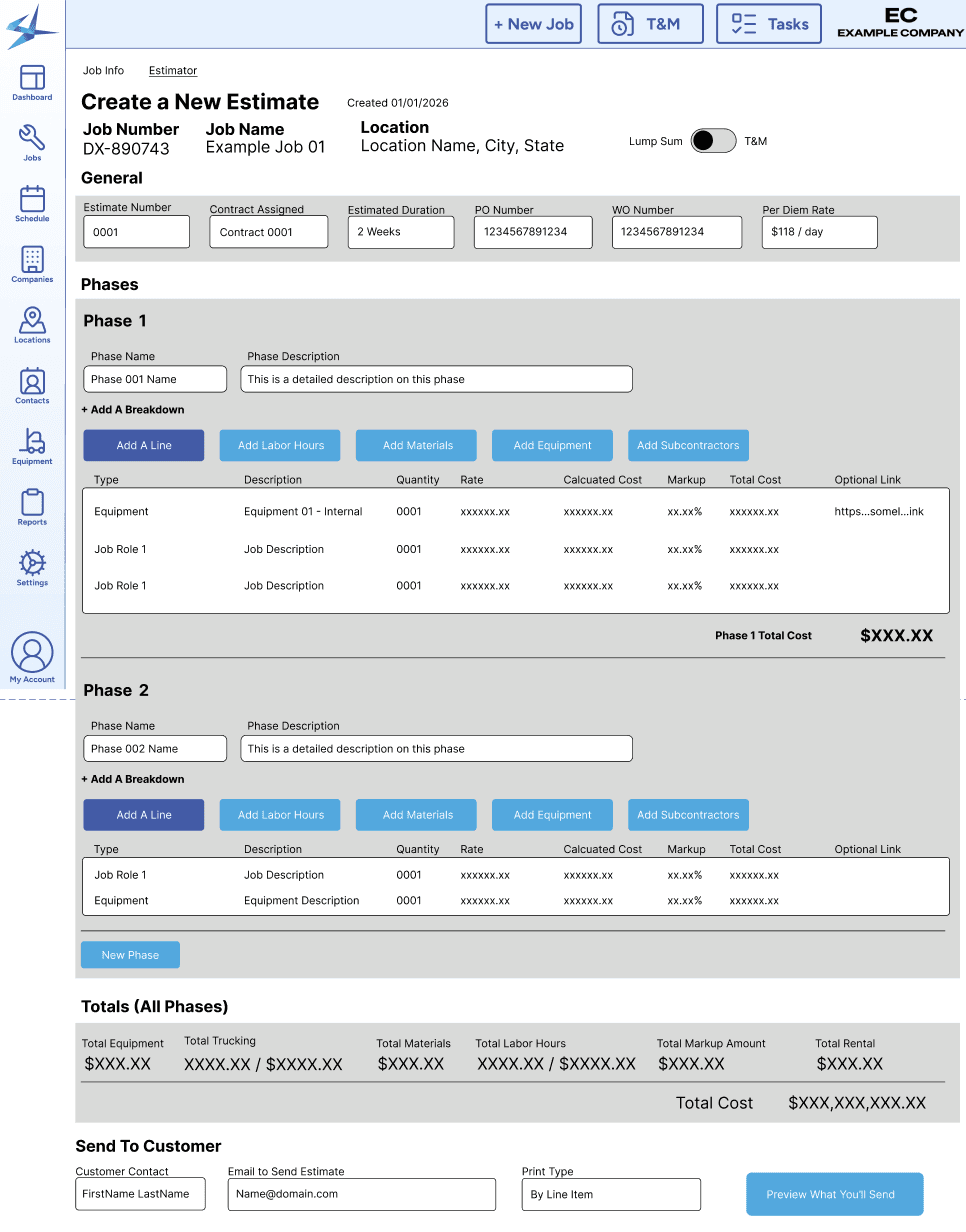Click the Total Labor Hours value
Screen dimensions: 966x1232
coord(556,1064)
